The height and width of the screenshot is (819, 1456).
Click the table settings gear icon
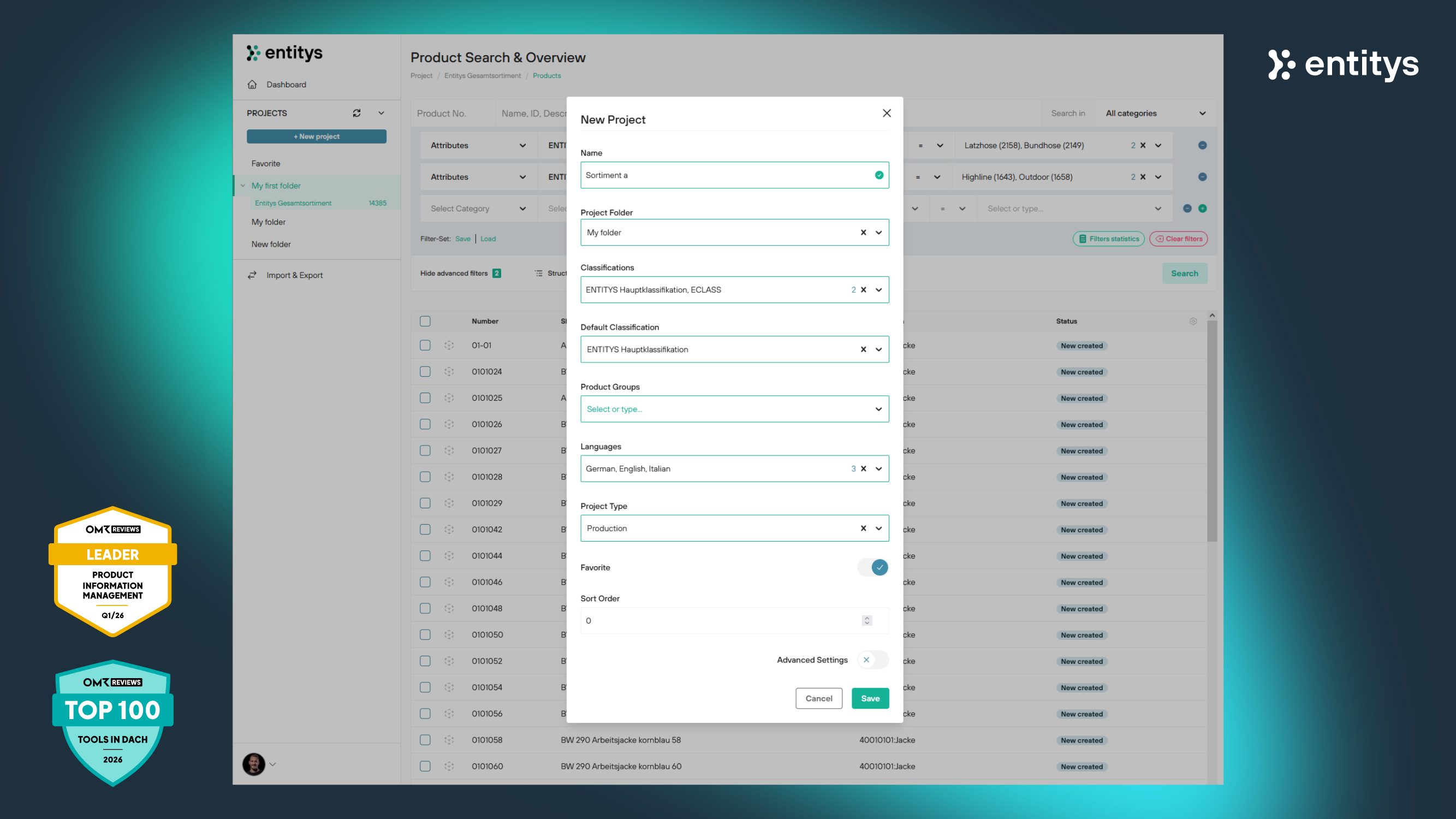coord(1193,321)
